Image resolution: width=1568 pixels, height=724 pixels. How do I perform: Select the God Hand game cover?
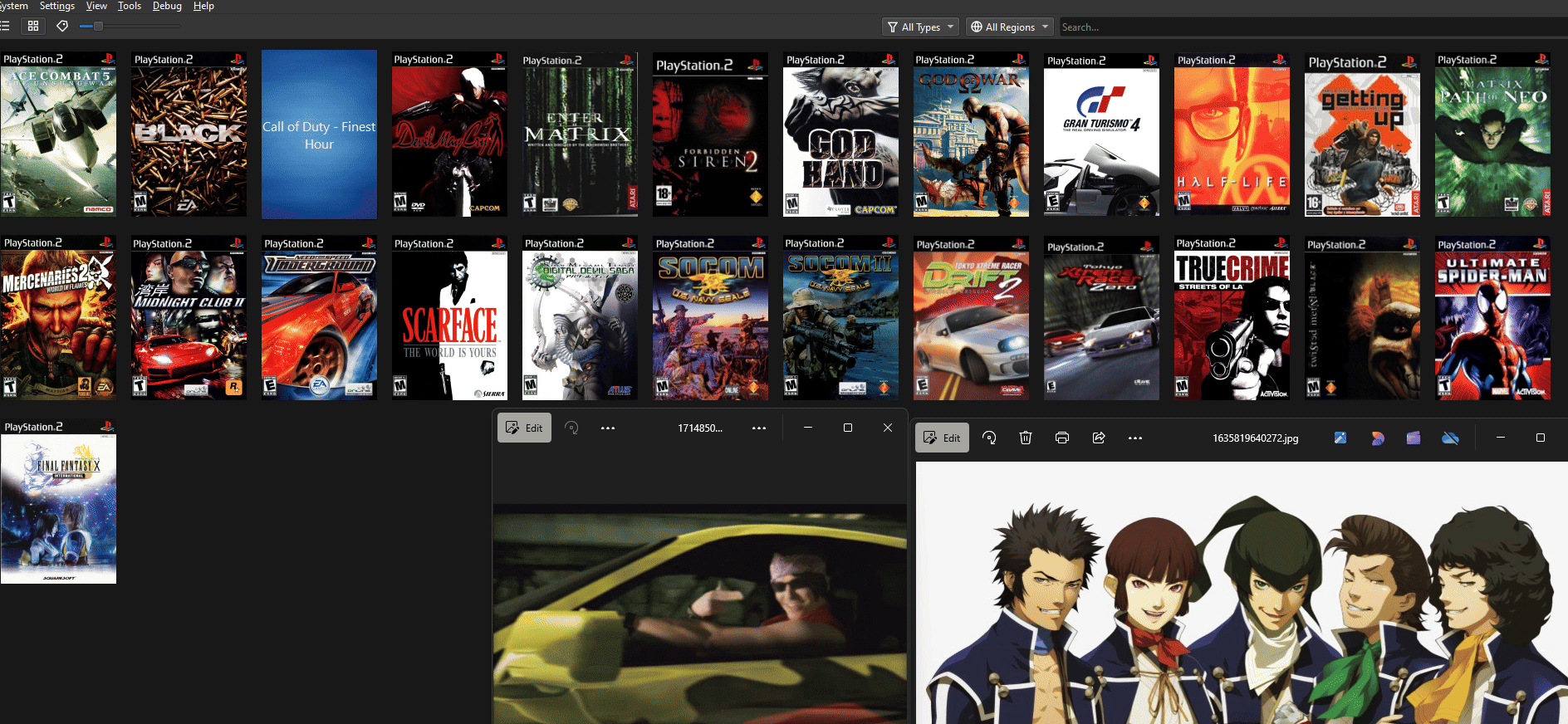(x=840, y=135)
